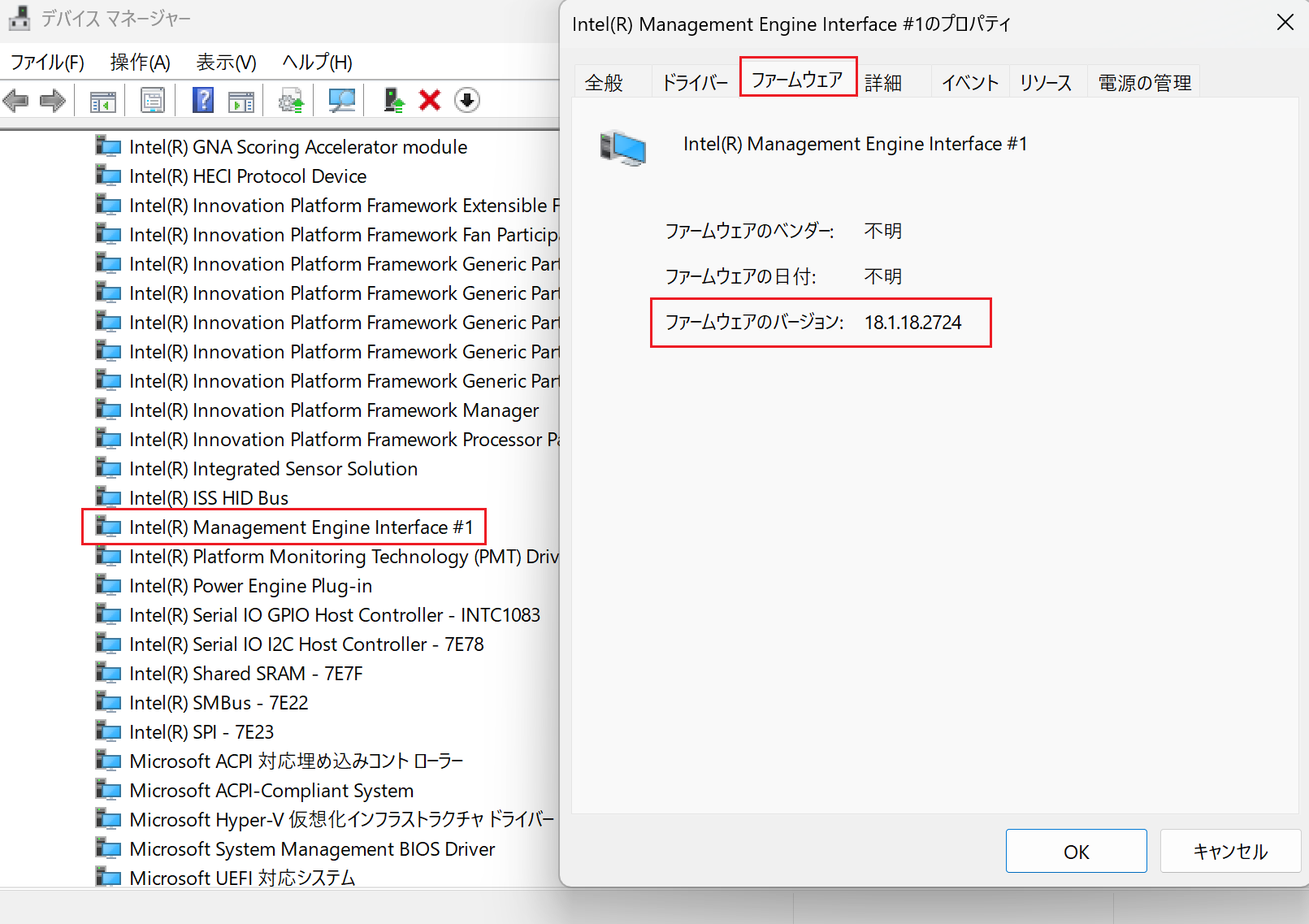Click the scan for hardware changes icon
1309x924 pixels.
click(341, 101)
